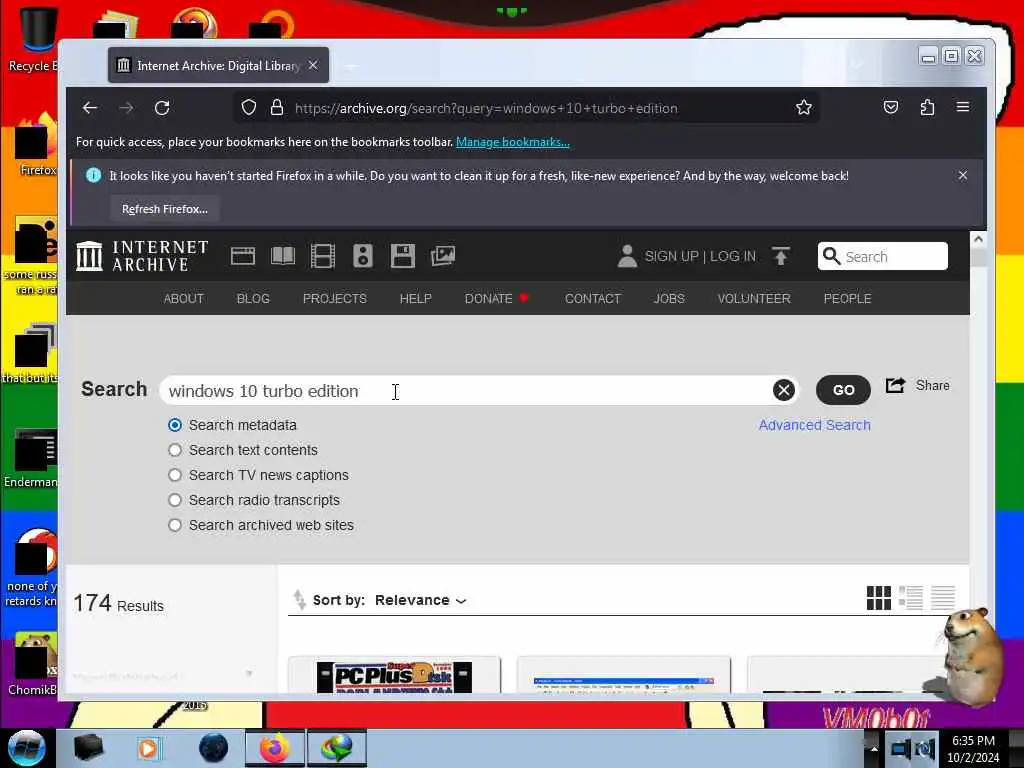Reload the page with the refresh icon
The image size is (1024, 768).
coord(162,108)
